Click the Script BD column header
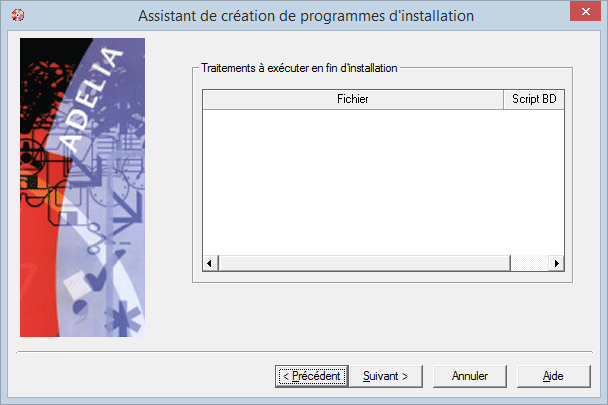608x405 pixels. pyautogui.click(x=534, y=99)
